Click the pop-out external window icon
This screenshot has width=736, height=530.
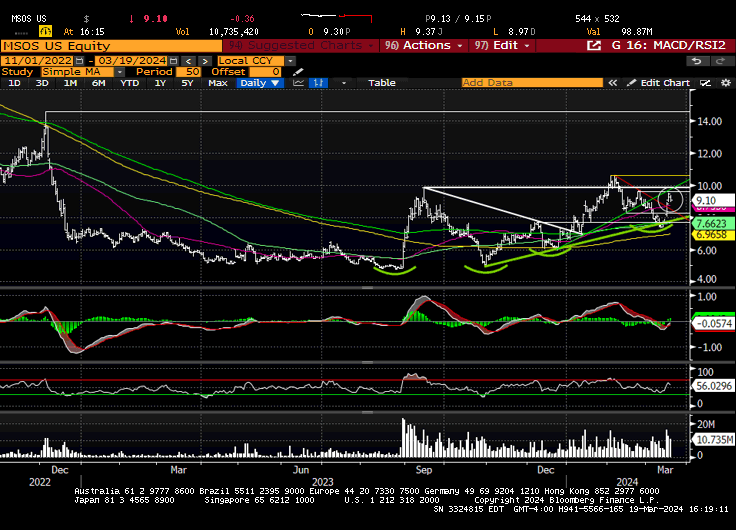pos(594,46)
